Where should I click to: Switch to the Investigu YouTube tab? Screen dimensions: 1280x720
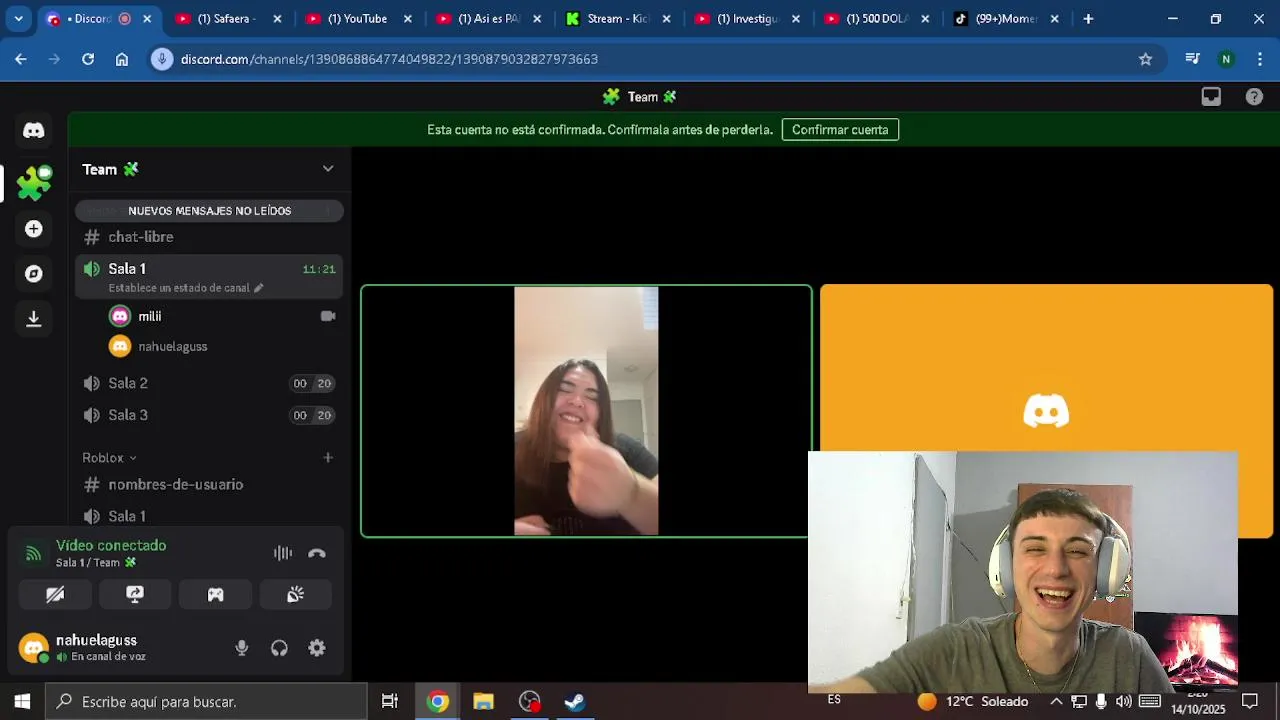748,19
